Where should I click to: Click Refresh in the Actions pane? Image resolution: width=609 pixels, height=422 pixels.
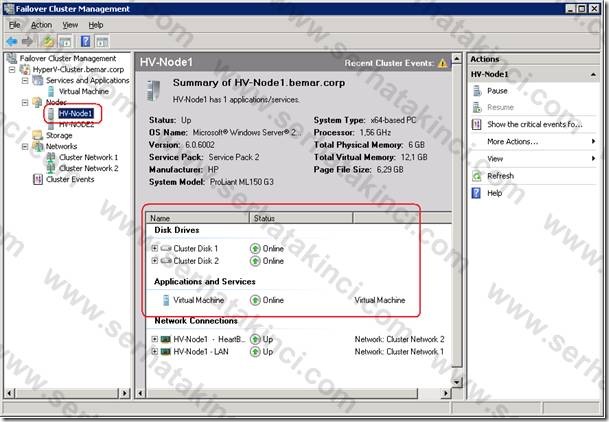pyautogui.click(x=500, y=176)
